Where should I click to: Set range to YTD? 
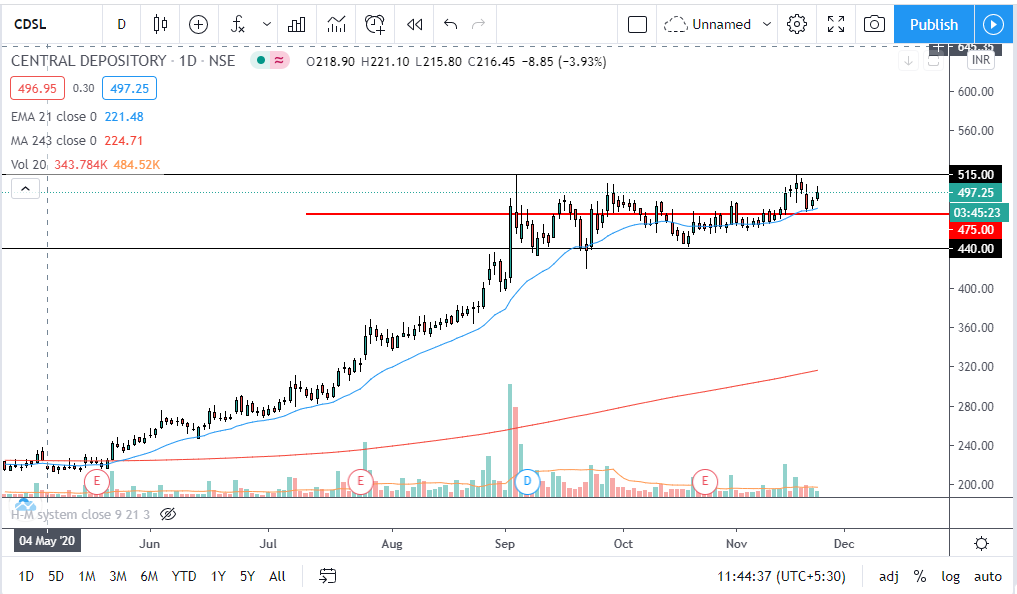[x=184, y=576]
